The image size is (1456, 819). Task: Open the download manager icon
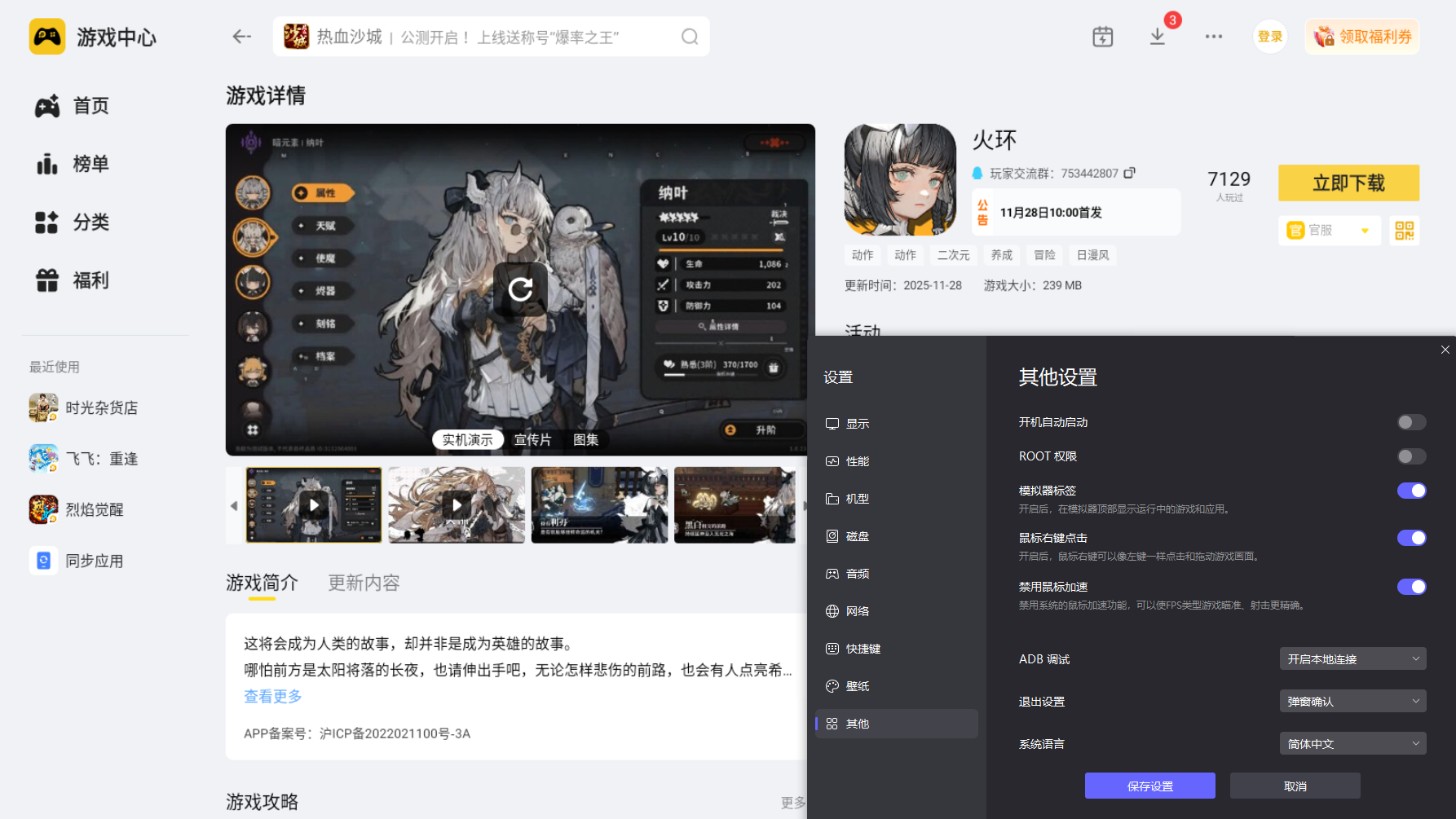(1157, 37)
